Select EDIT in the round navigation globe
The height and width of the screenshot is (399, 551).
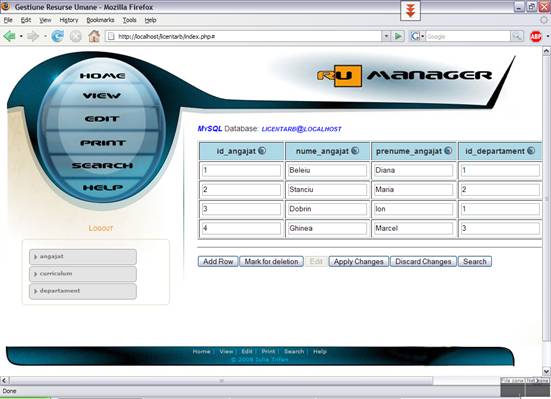point(102,119)
